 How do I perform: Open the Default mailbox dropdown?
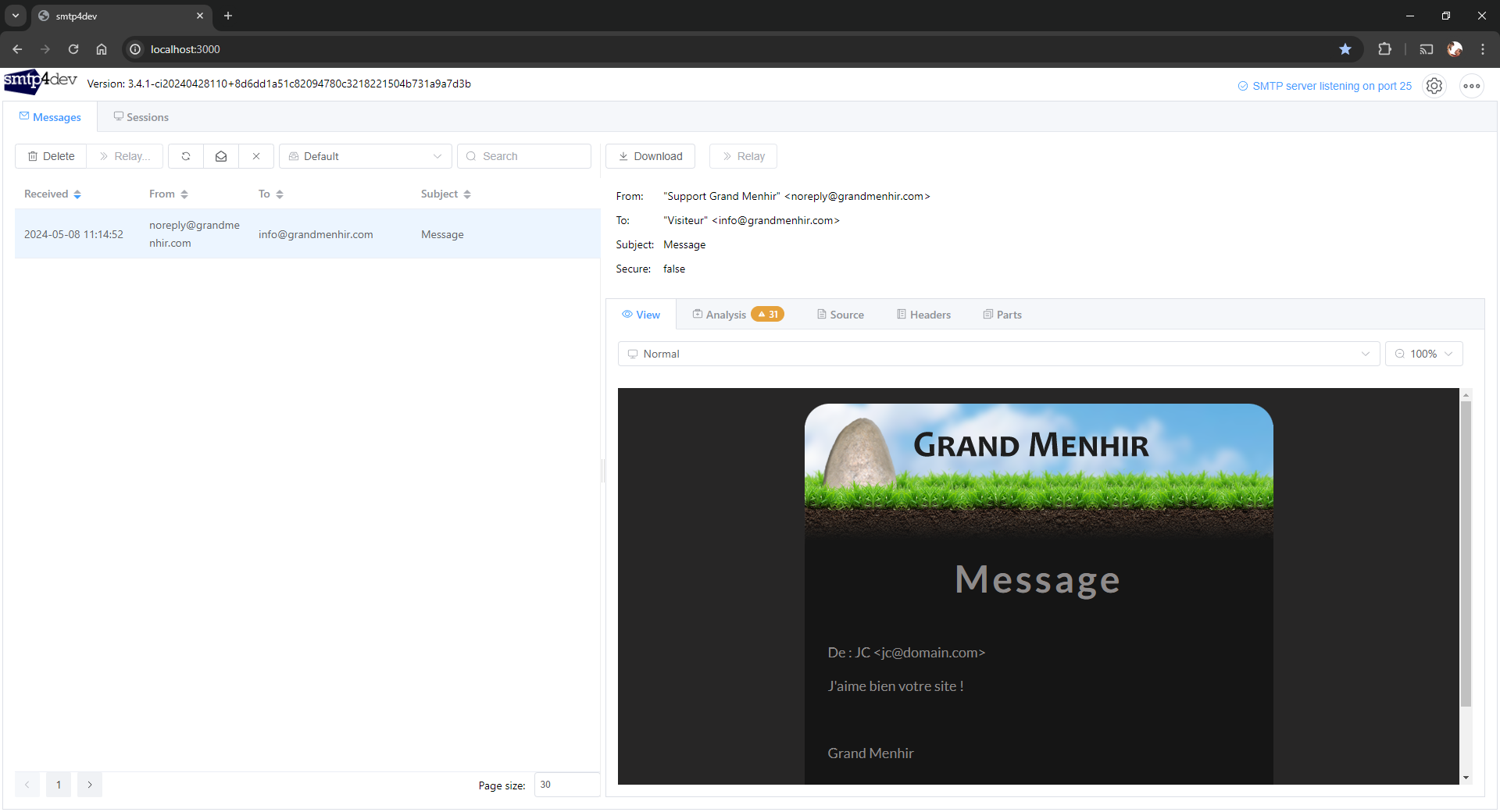[x=365, y=156]
